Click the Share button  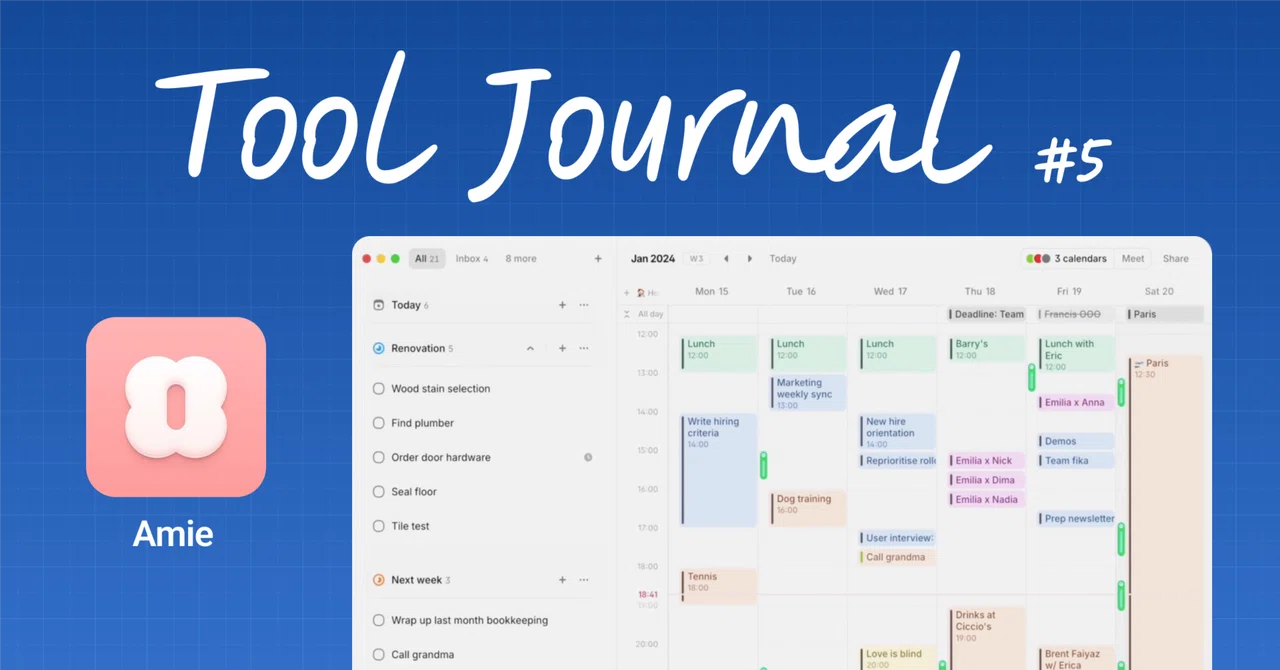1176,259
